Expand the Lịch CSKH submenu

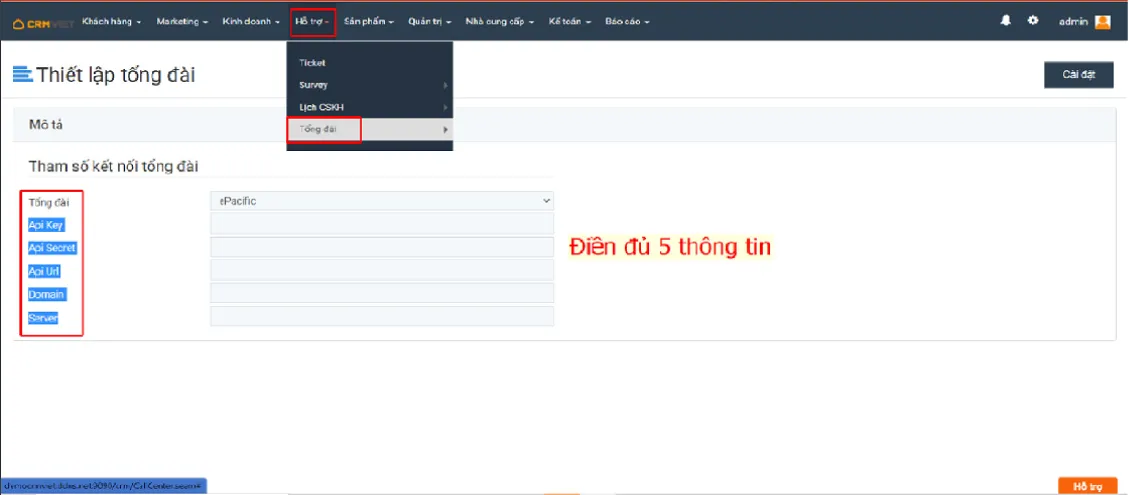click(x=369, y=107)
